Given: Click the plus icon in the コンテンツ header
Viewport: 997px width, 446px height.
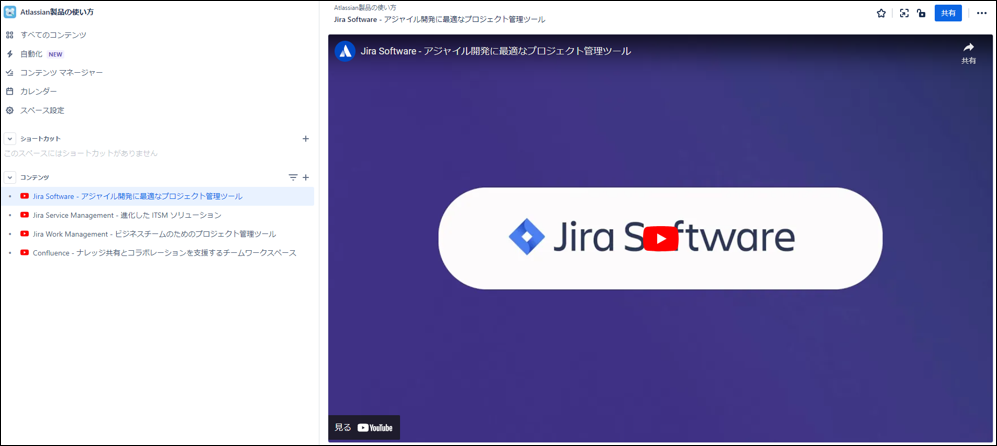Looking at the screenshot, I should pos(306,177).
